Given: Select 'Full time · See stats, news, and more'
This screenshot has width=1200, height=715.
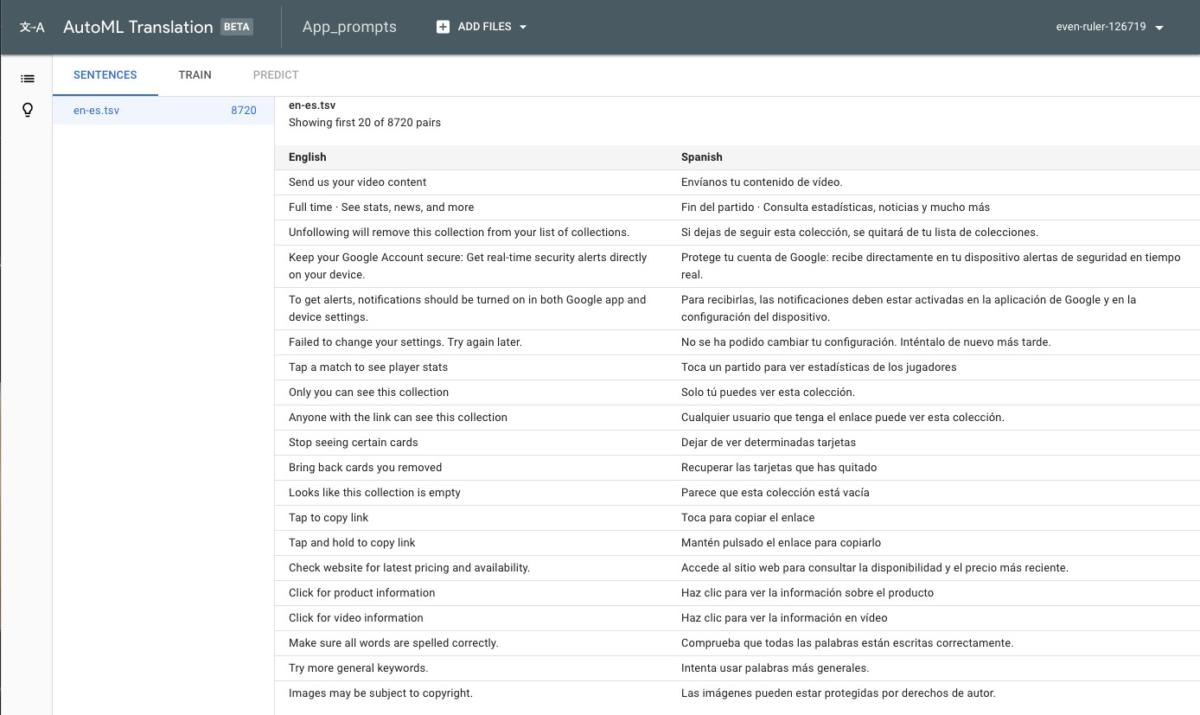Looking at the screenshot, I should [381, 207].
